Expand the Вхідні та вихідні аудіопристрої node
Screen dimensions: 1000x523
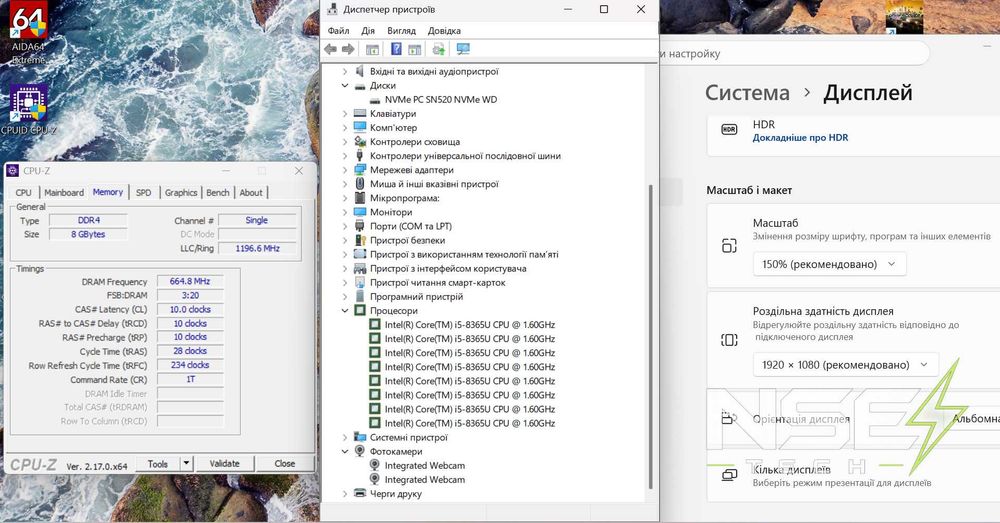[345, 71]
